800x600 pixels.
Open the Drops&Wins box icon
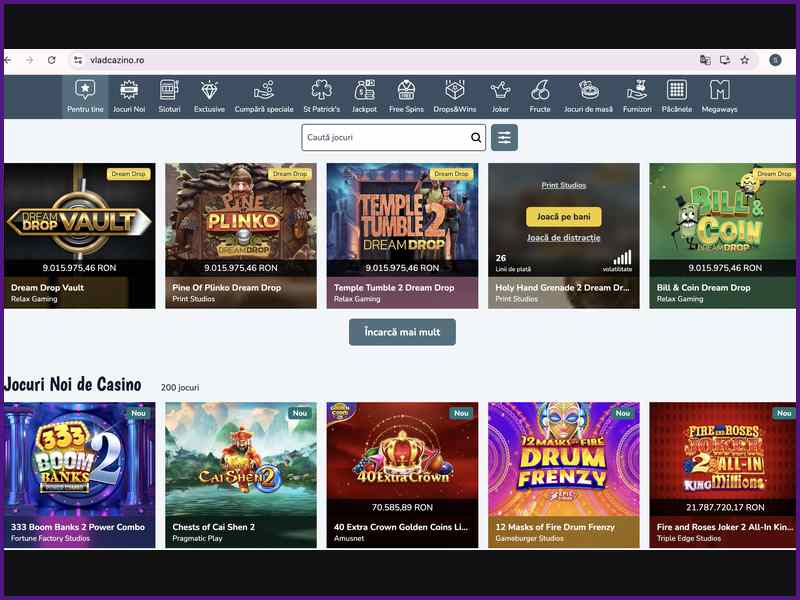tap(454, 89)
